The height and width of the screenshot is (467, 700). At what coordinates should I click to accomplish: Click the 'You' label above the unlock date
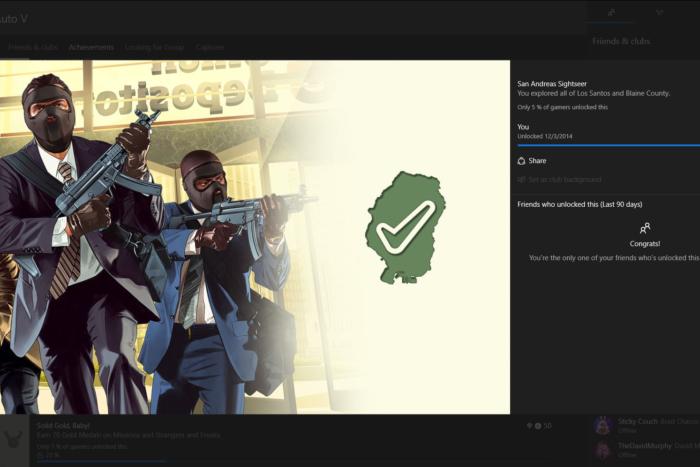pos(523,127)
